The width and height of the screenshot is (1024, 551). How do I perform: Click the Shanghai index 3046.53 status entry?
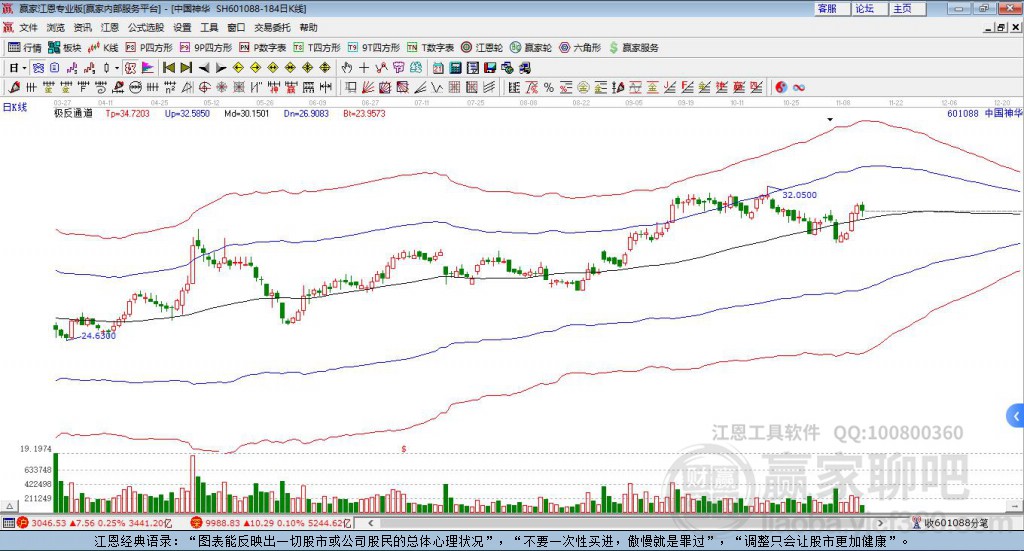[94, 523]
